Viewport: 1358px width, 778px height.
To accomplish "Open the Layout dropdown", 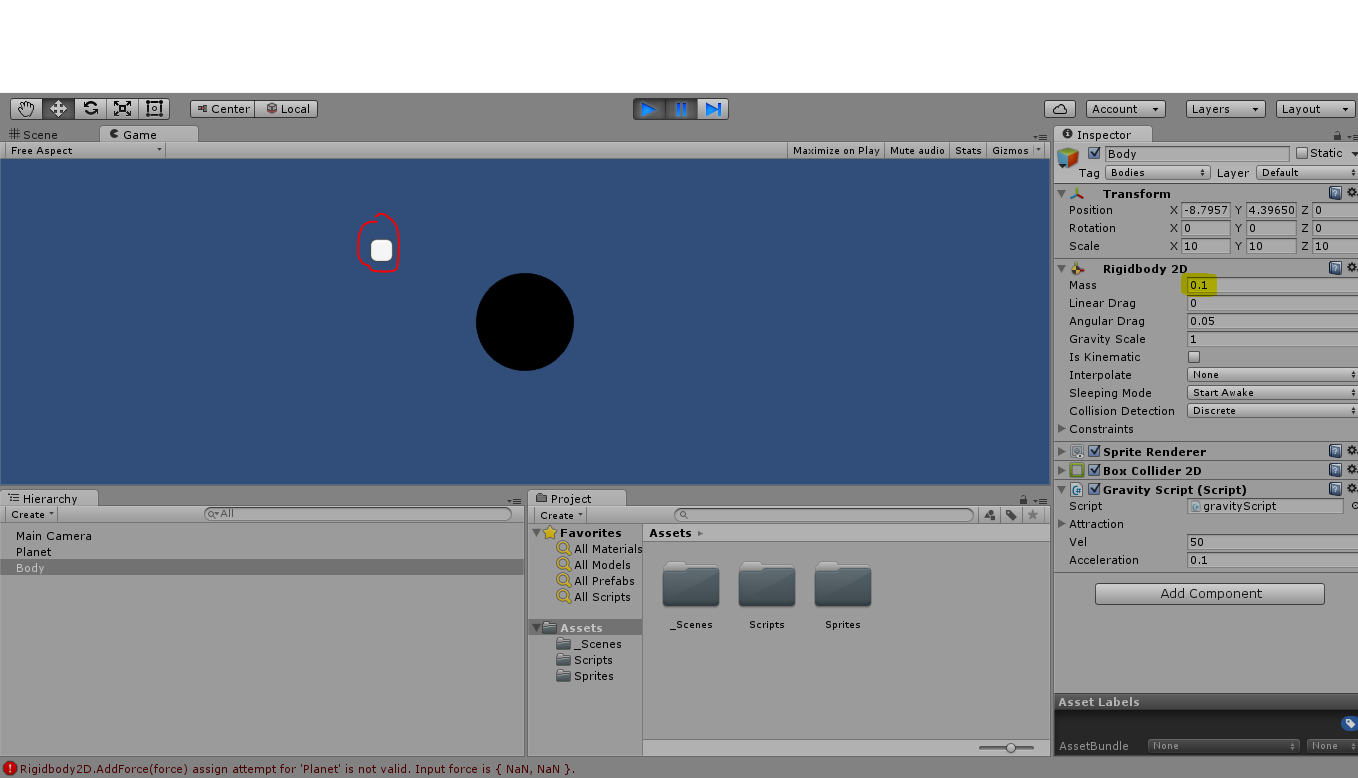I will tap(1316, 109).
